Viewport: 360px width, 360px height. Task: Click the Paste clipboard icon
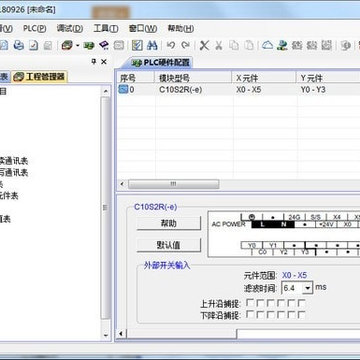(x=249, y=45)
